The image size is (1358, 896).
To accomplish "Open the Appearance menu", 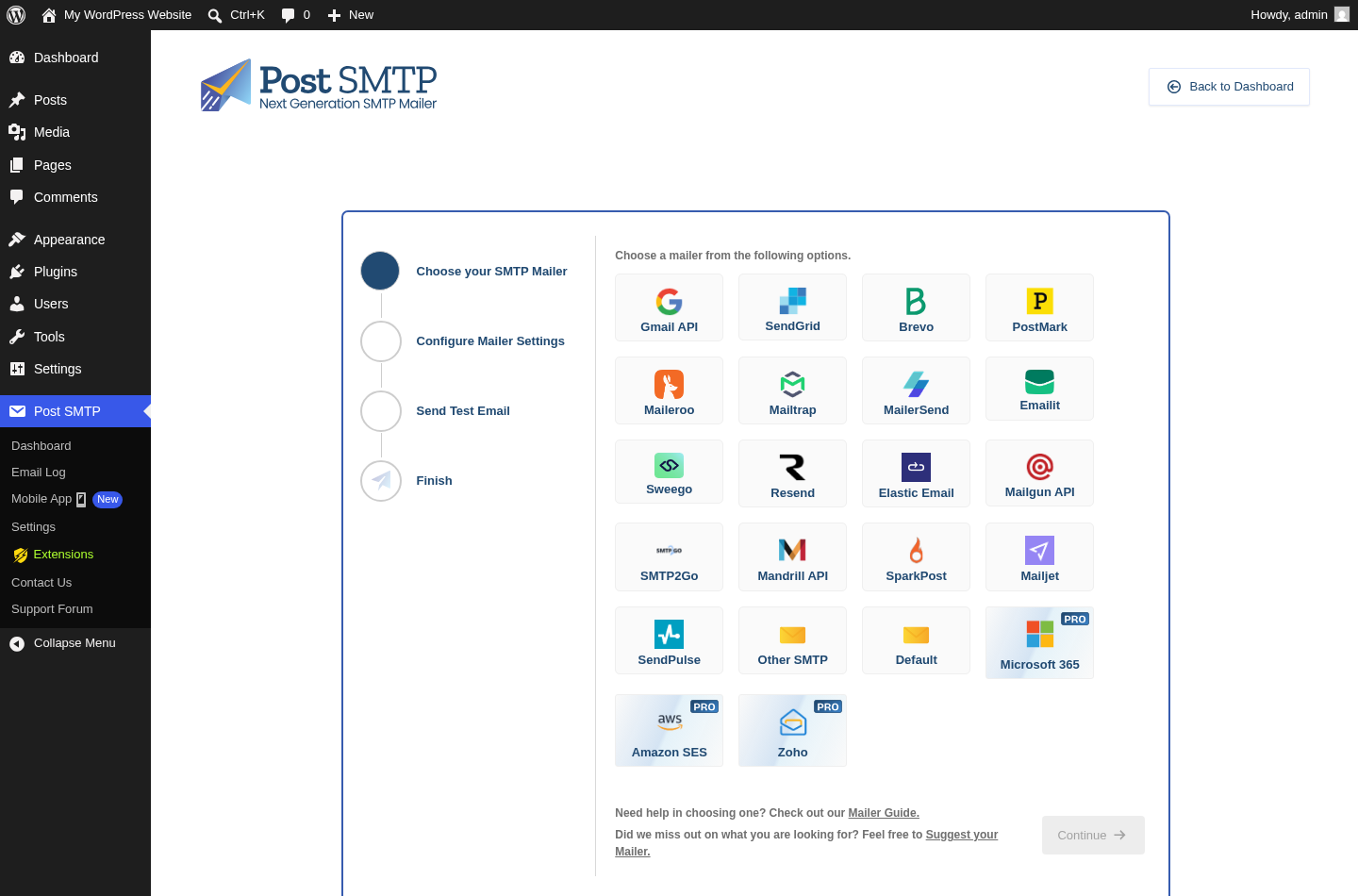I will 75,240.
